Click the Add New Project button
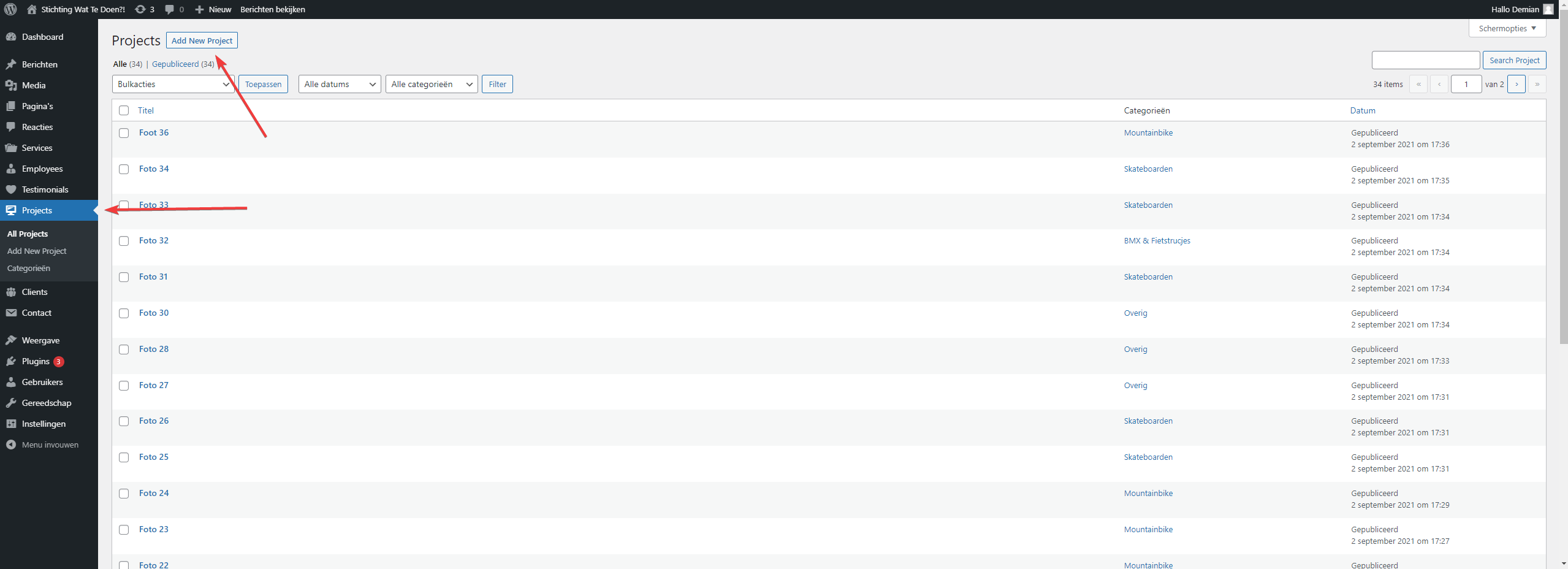The height and width of the screenshot is (569, 1568). tap(202, 40)
